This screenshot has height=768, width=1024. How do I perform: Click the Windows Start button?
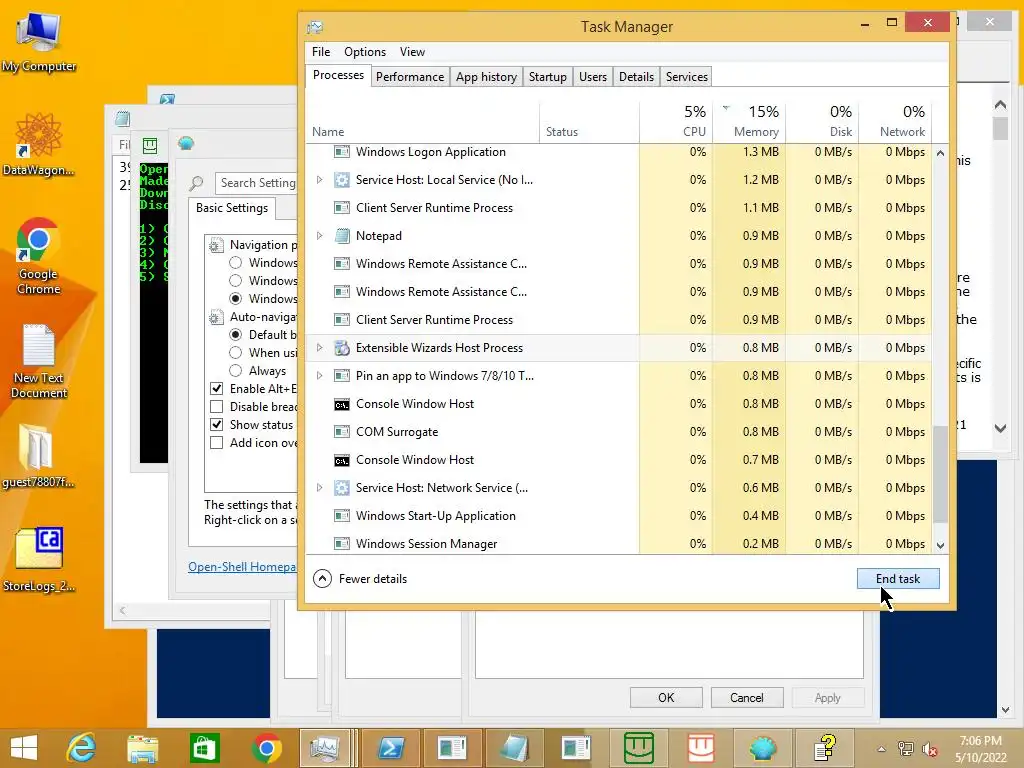[24, 748]
